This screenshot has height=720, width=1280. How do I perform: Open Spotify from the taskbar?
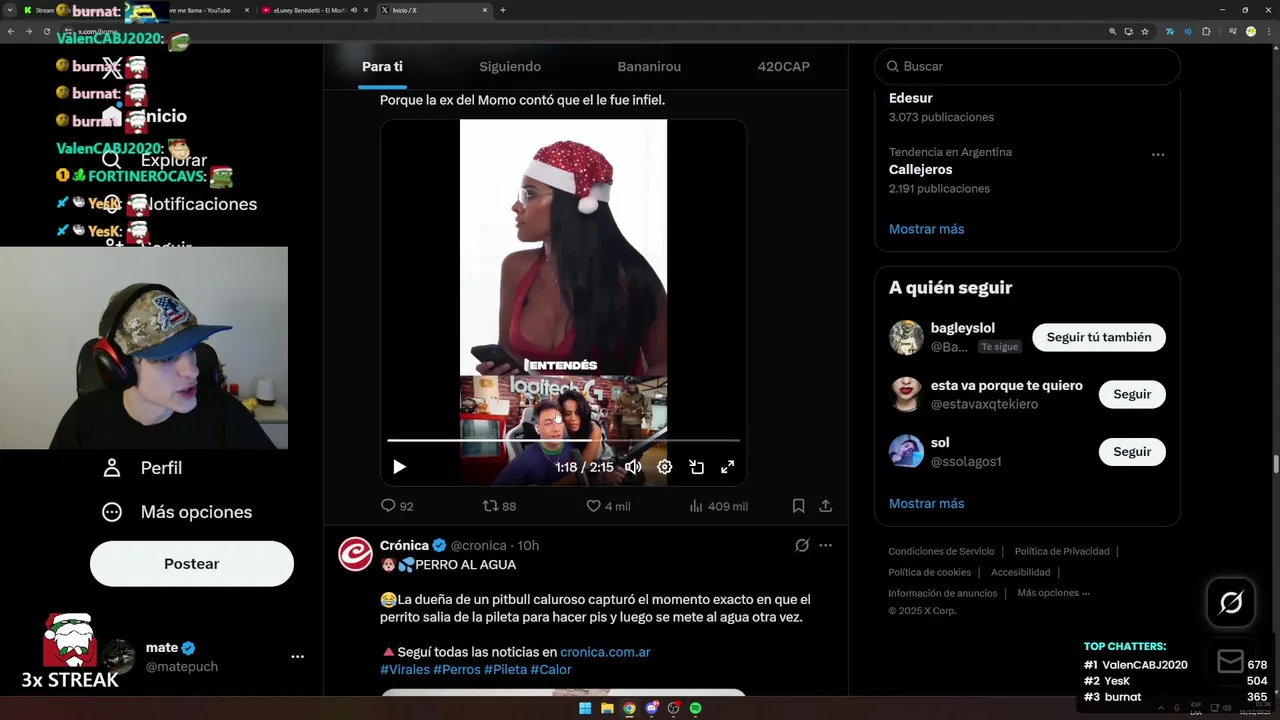point(695,708)
